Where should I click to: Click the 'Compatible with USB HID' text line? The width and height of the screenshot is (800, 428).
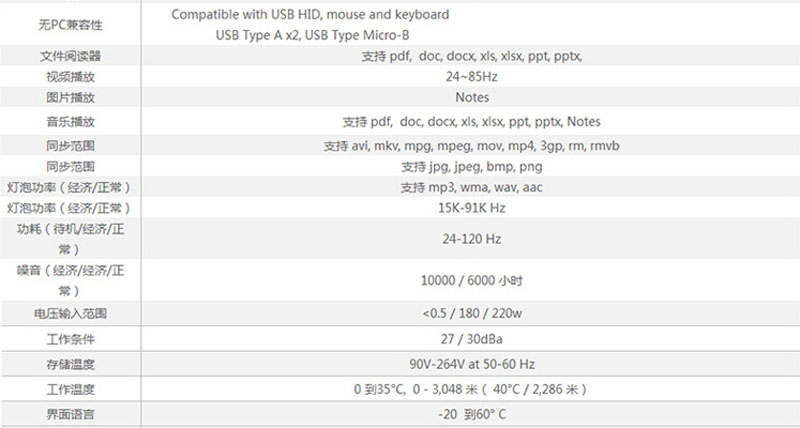(310, 15)
